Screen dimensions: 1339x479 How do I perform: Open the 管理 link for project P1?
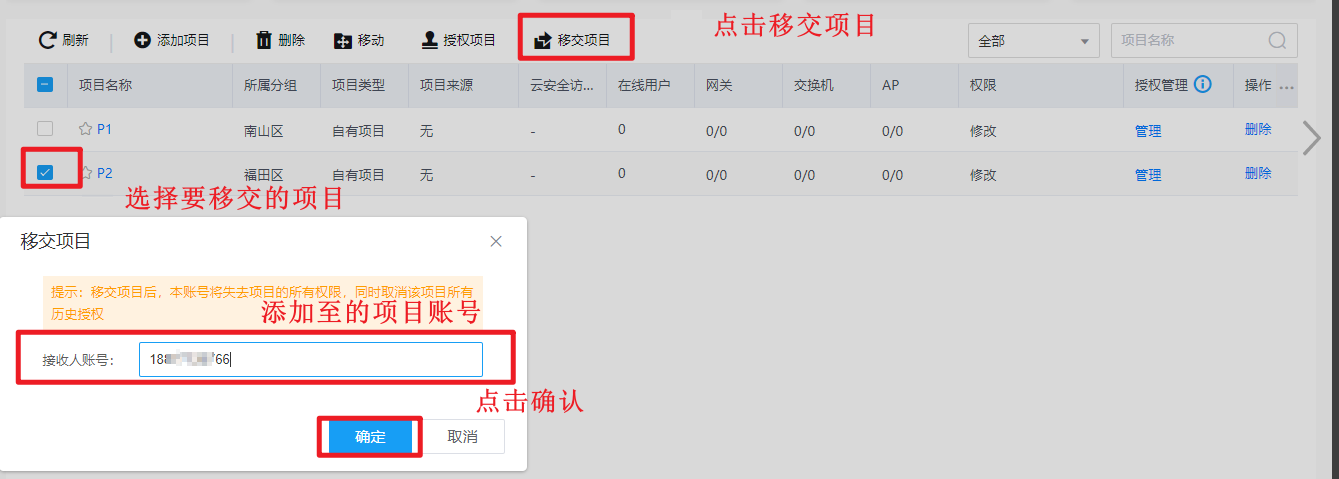pos(1148,131)
